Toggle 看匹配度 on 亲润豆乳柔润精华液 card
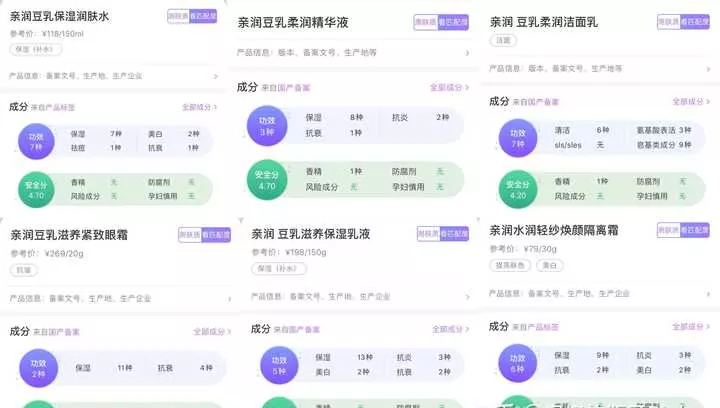720x408 pixels. 453,22
